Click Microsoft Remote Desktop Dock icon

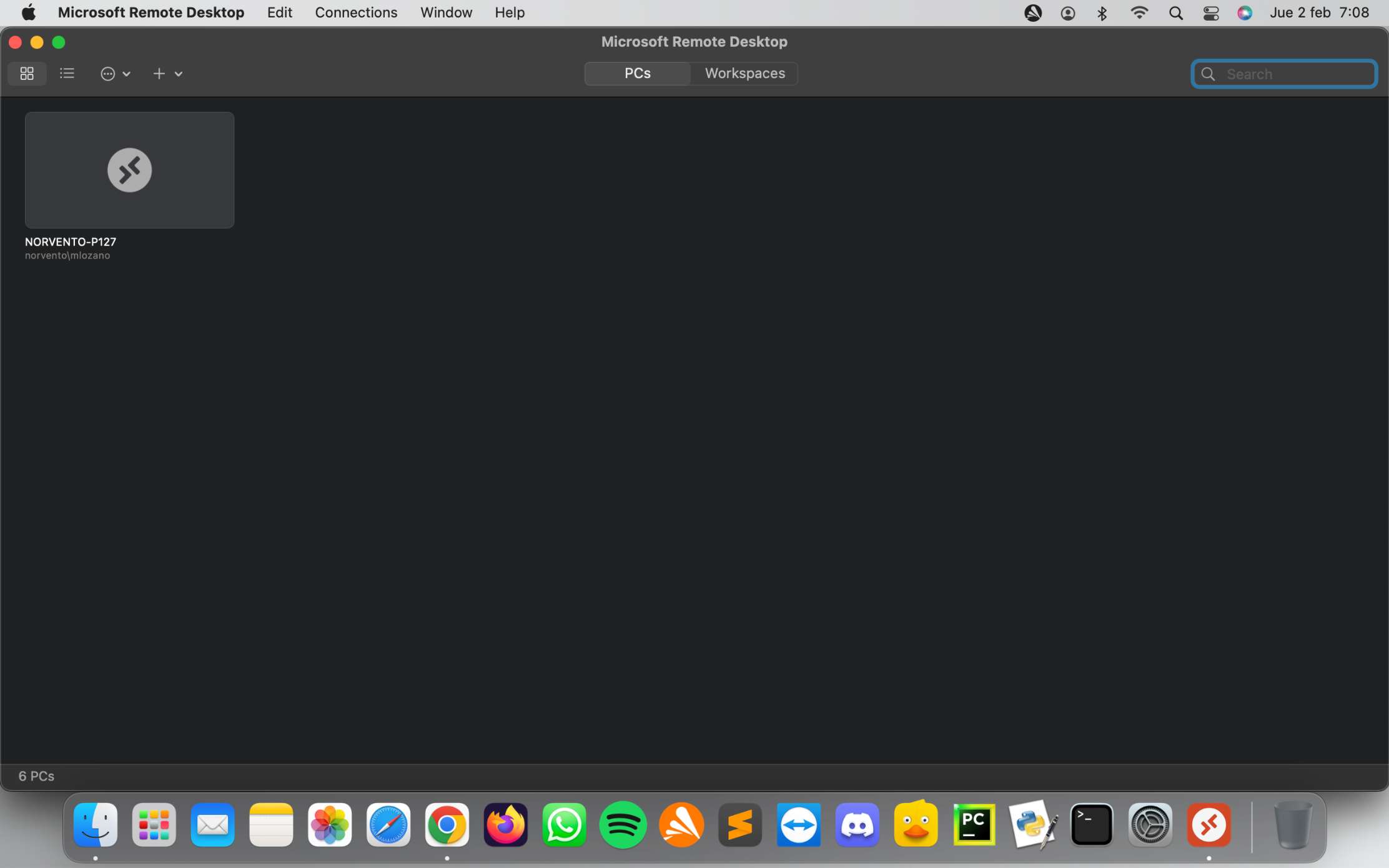point(1209,825)
